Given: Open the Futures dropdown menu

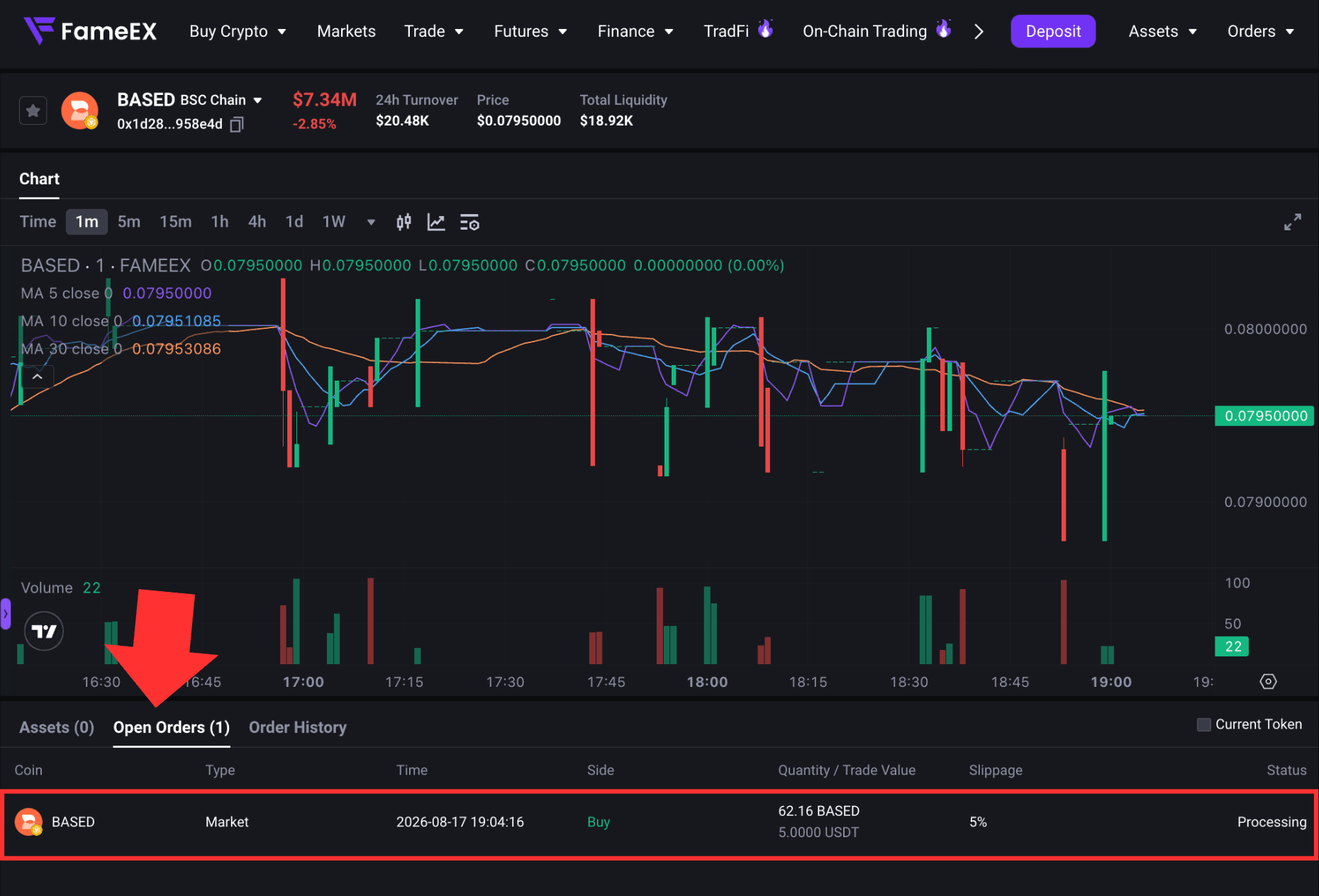Looking at the screenshot, I should pyautogui.click(x=530, y=31).
